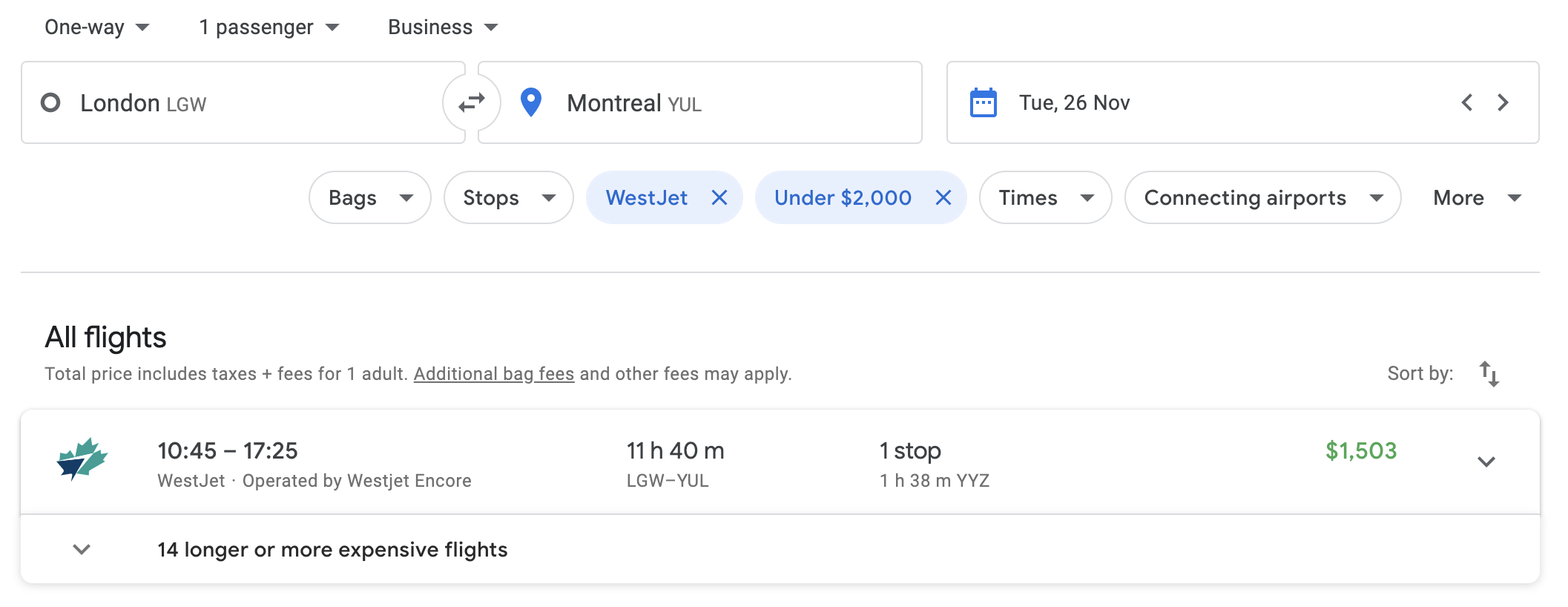Edit the London LGW origin field

pyautogui.click(x=243, y=102)
